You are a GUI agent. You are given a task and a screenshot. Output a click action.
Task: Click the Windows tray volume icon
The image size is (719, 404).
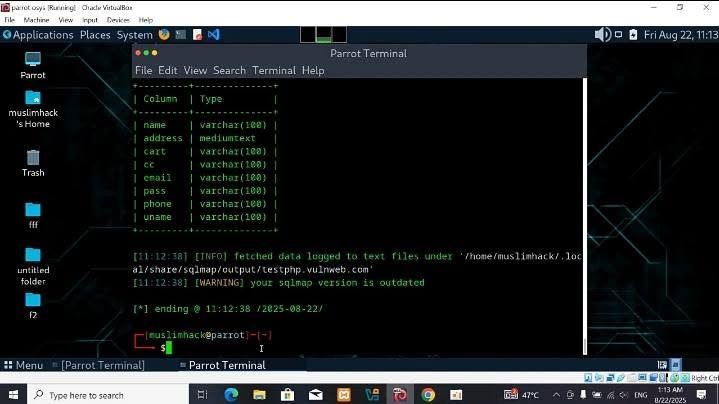pos(624,395)
